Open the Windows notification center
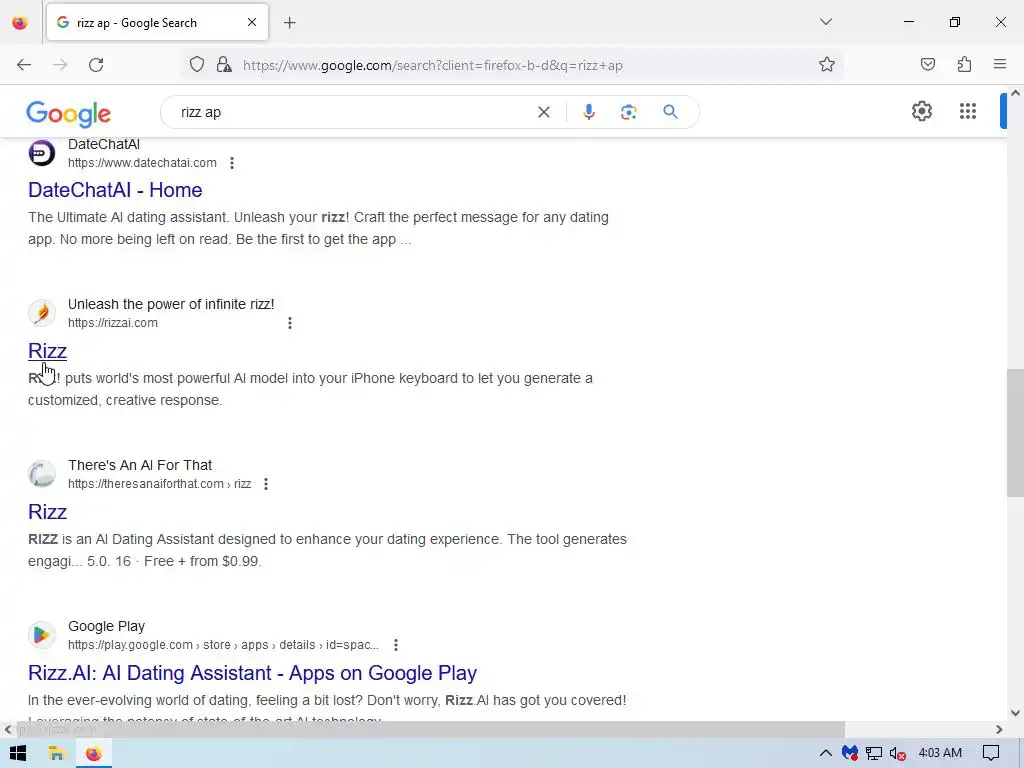 (x=991, y=754)
